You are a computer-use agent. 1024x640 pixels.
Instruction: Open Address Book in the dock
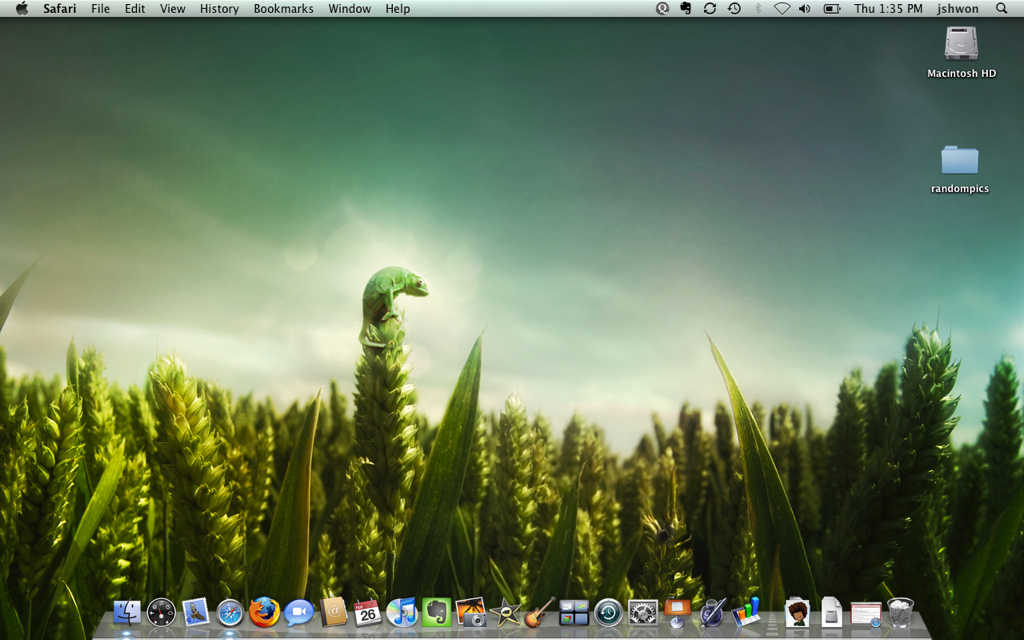coord(333,613)
